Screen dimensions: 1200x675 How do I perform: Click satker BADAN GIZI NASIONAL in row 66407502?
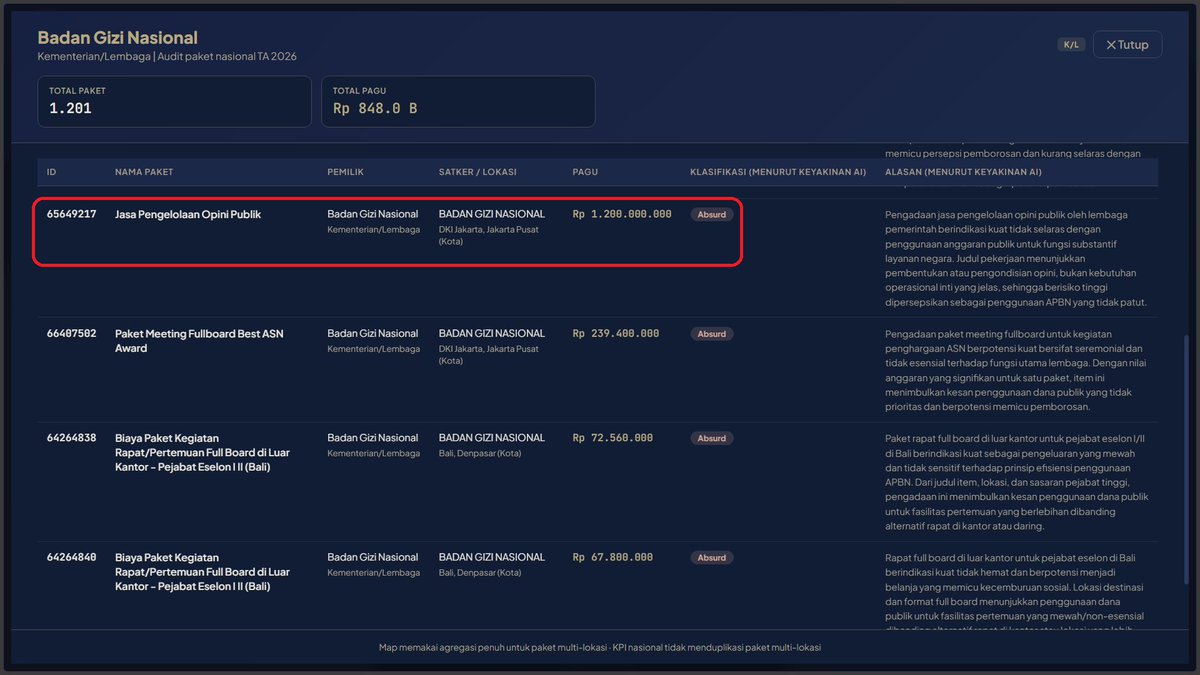(x=492, y=334)
